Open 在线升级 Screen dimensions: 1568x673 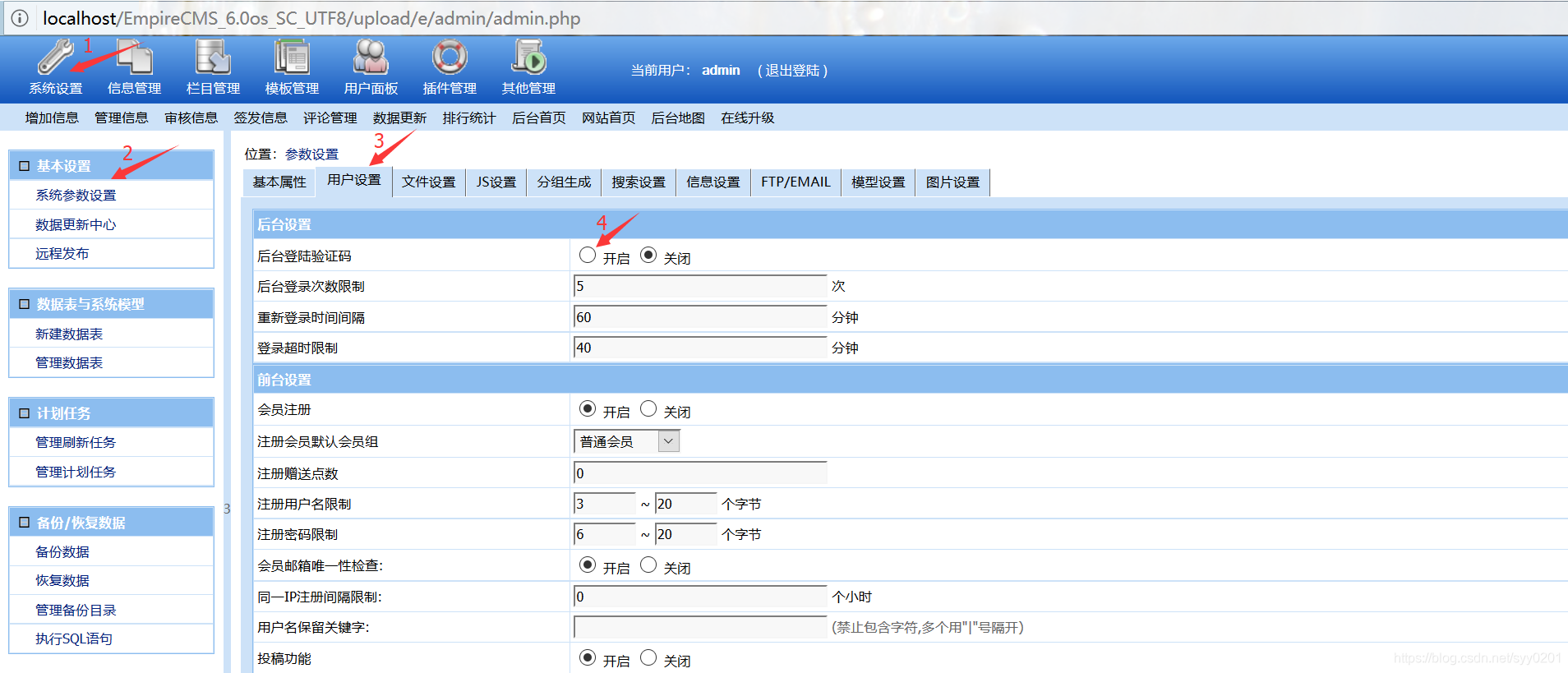[748, 118]
